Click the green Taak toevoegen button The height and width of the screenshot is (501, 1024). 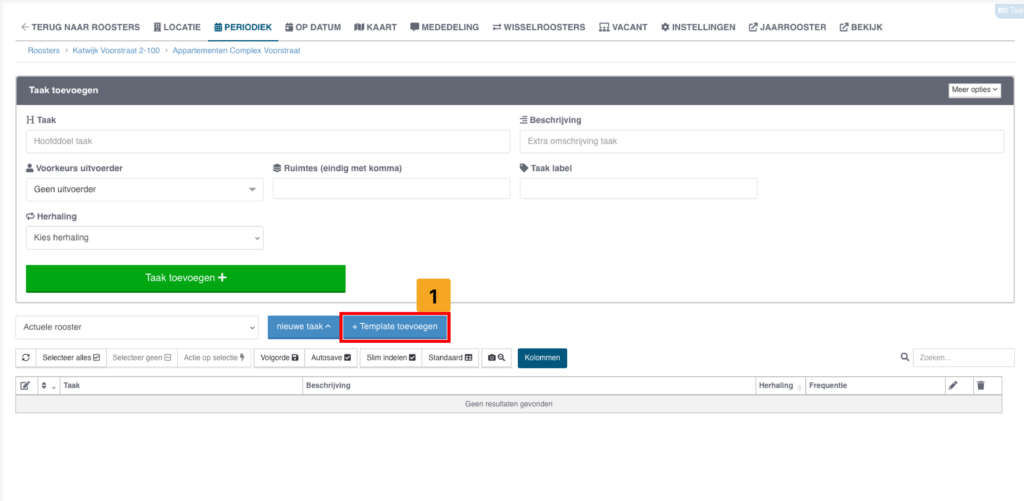tap(185, 278)
